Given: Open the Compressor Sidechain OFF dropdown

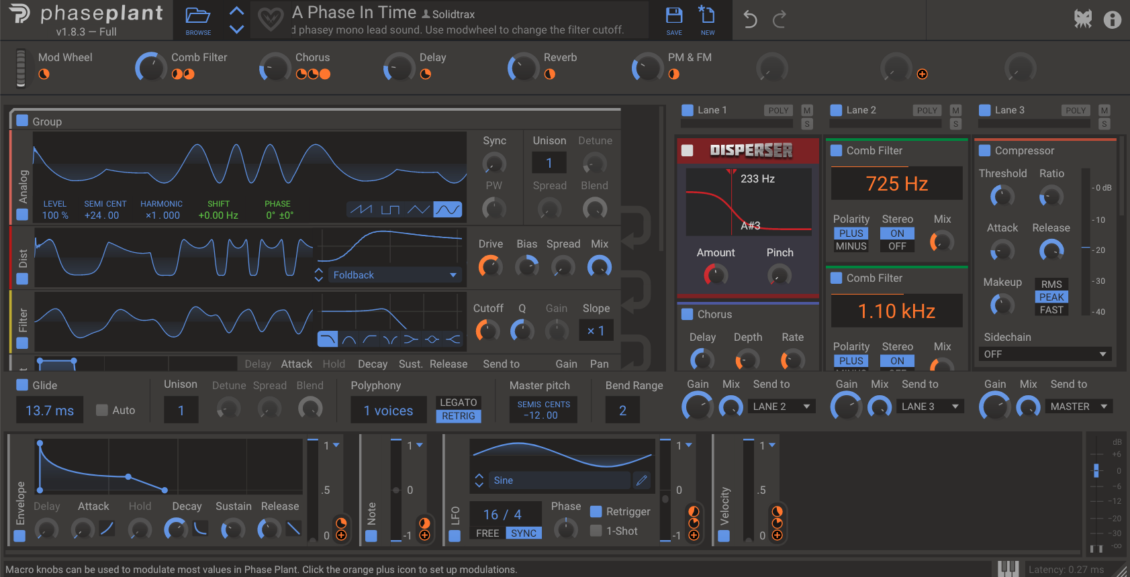Looking at the screenshot, I should [x=1045, y=354].
